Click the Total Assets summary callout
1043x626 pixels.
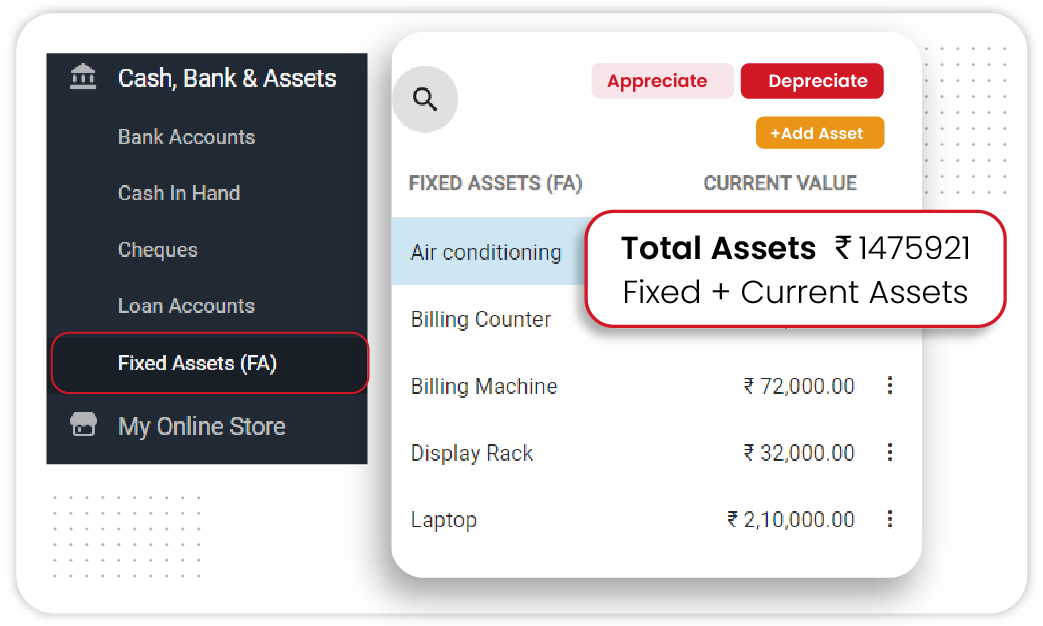(x=795, y=270)
